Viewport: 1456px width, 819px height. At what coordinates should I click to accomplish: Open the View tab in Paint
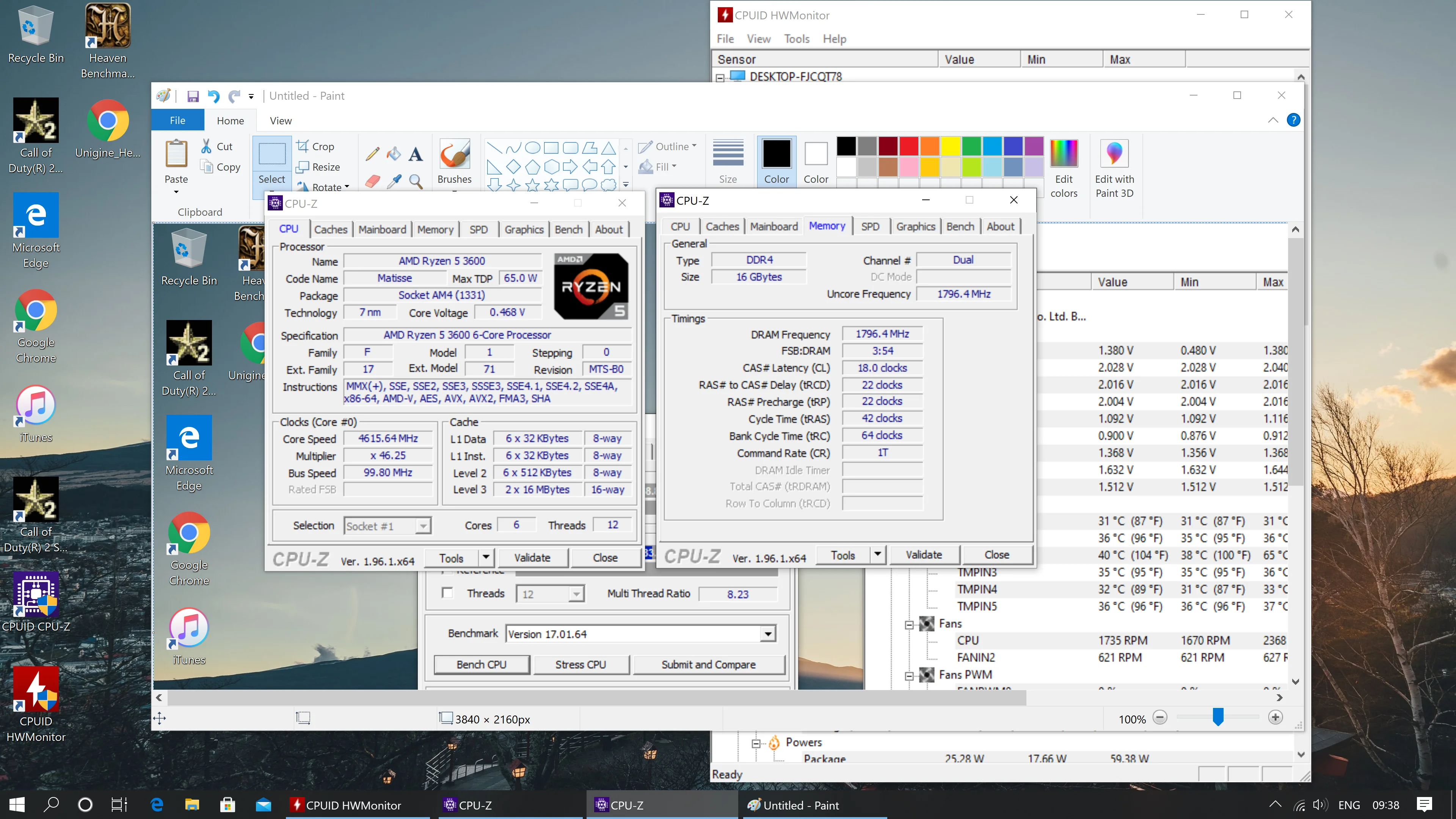(x=280, y=121)
